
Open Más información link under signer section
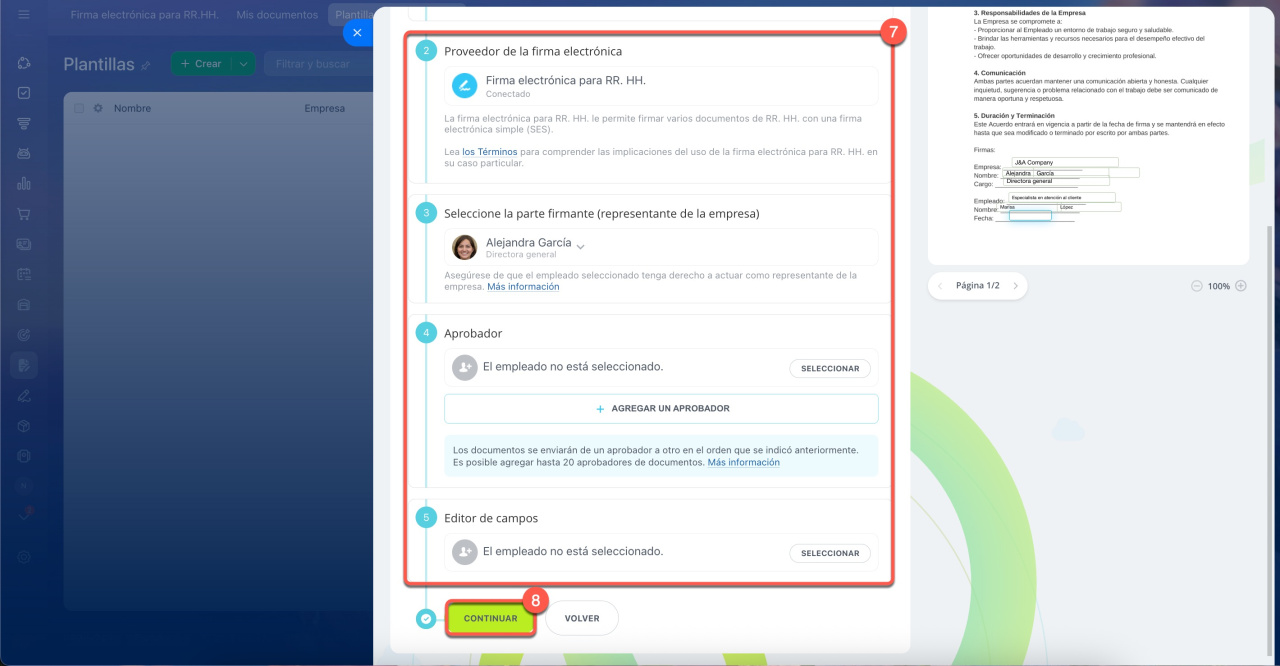click(x=523, y=287)
